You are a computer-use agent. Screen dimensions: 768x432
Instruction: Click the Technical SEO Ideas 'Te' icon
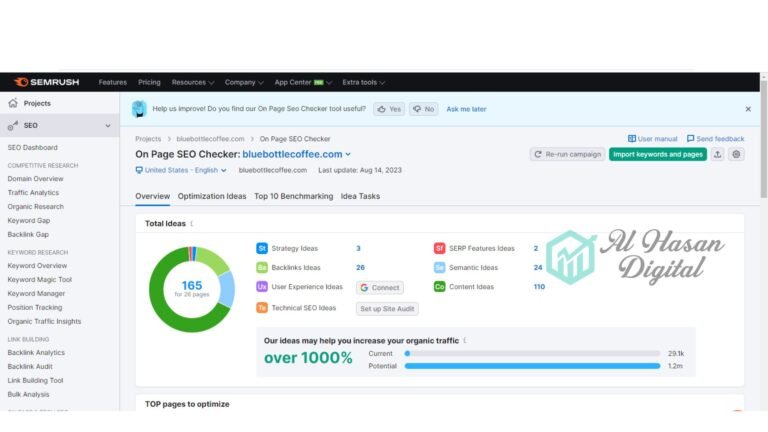coord(262,308)
